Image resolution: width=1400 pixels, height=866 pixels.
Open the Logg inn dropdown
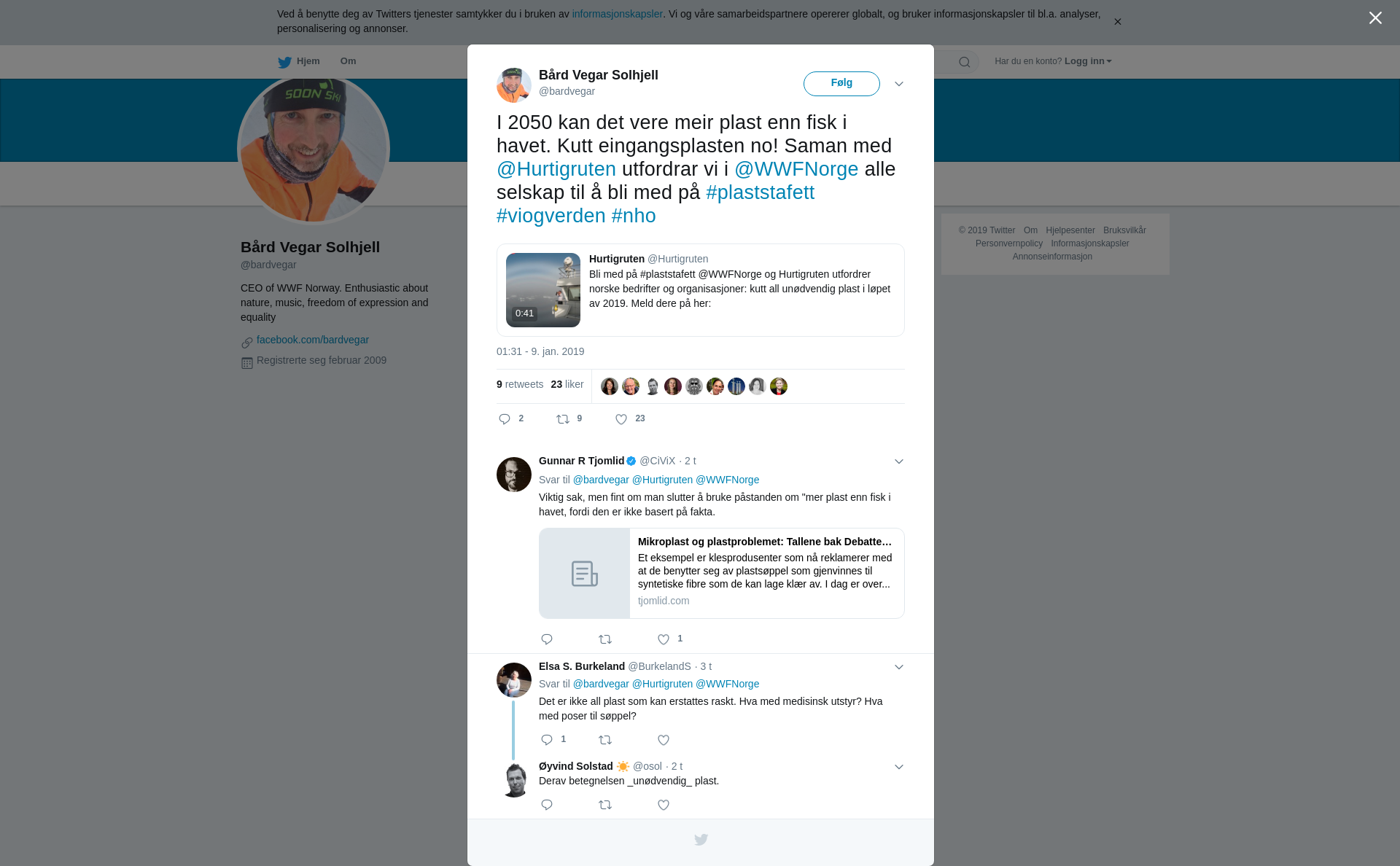point(1088,61)
